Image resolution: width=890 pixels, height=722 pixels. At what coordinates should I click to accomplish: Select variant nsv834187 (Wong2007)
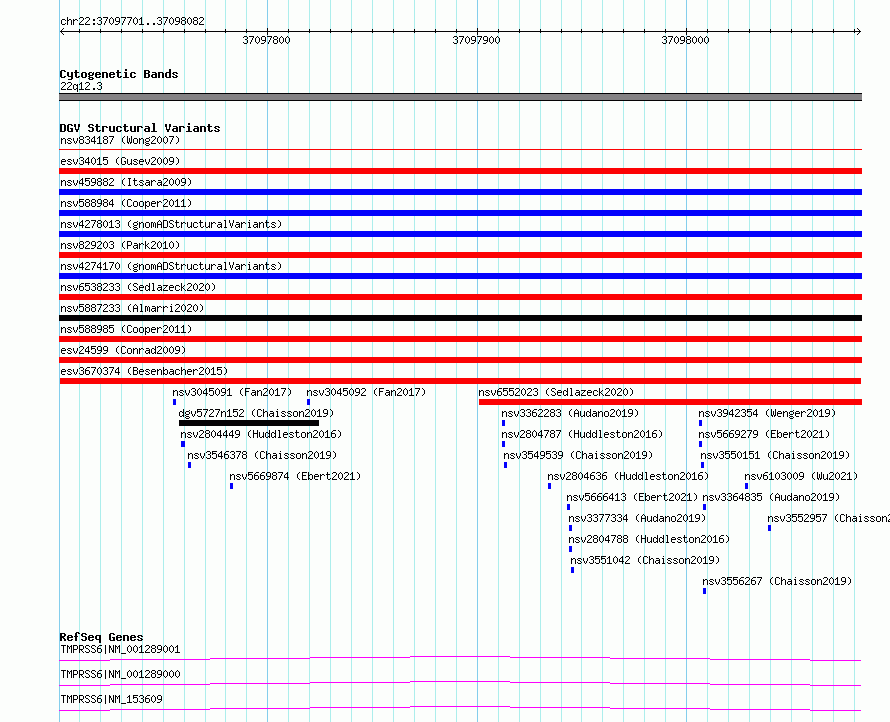click(x=120, y=140)
